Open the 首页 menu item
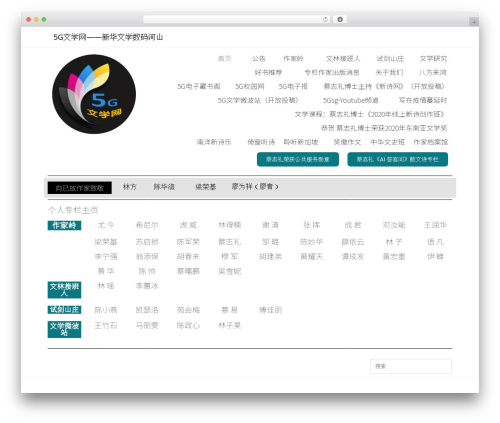Image resolution: width=500 pixels, height=423 pixels. coord(224,59)
